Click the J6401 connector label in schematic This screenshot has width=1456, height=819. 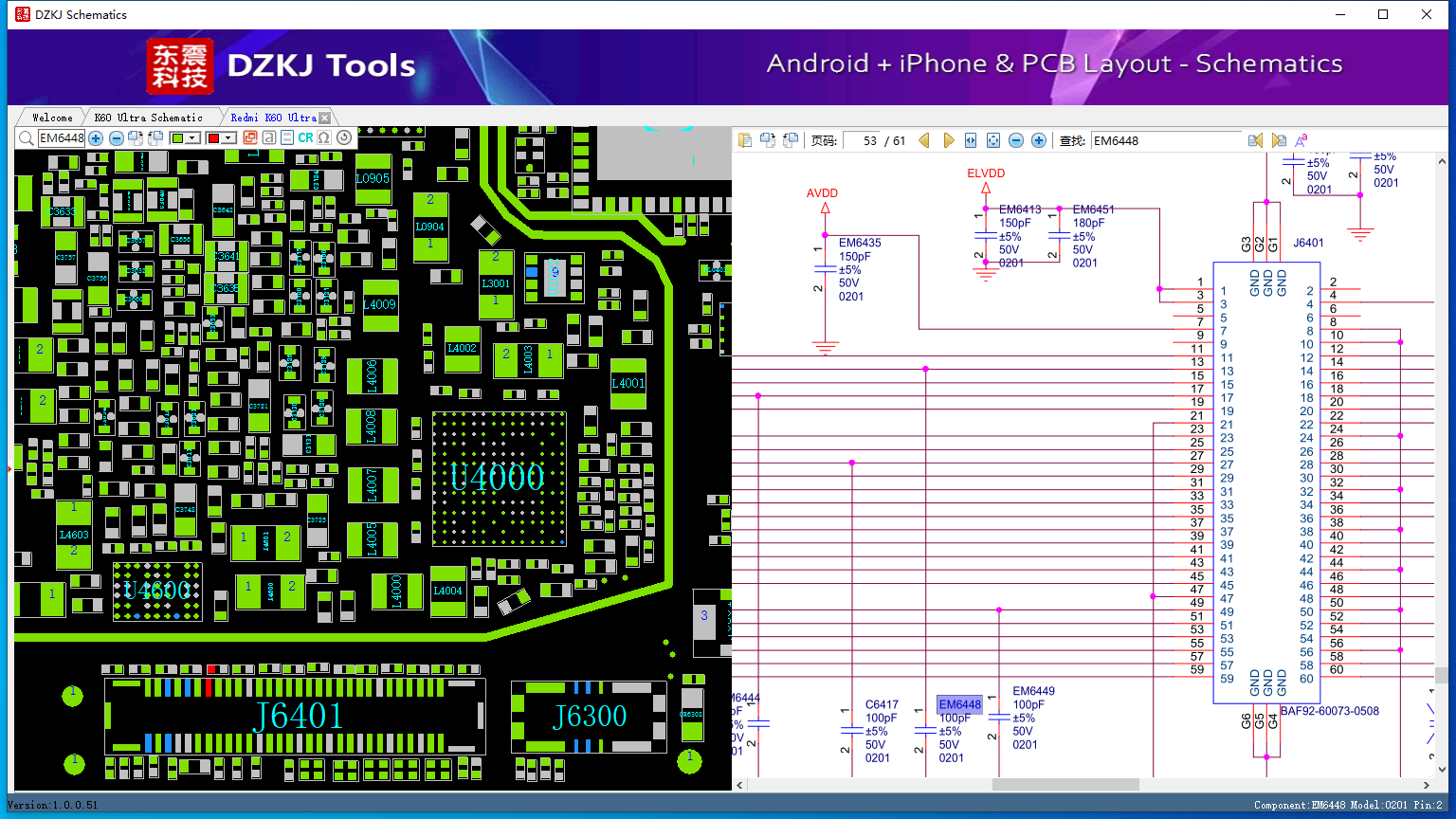1308,243
